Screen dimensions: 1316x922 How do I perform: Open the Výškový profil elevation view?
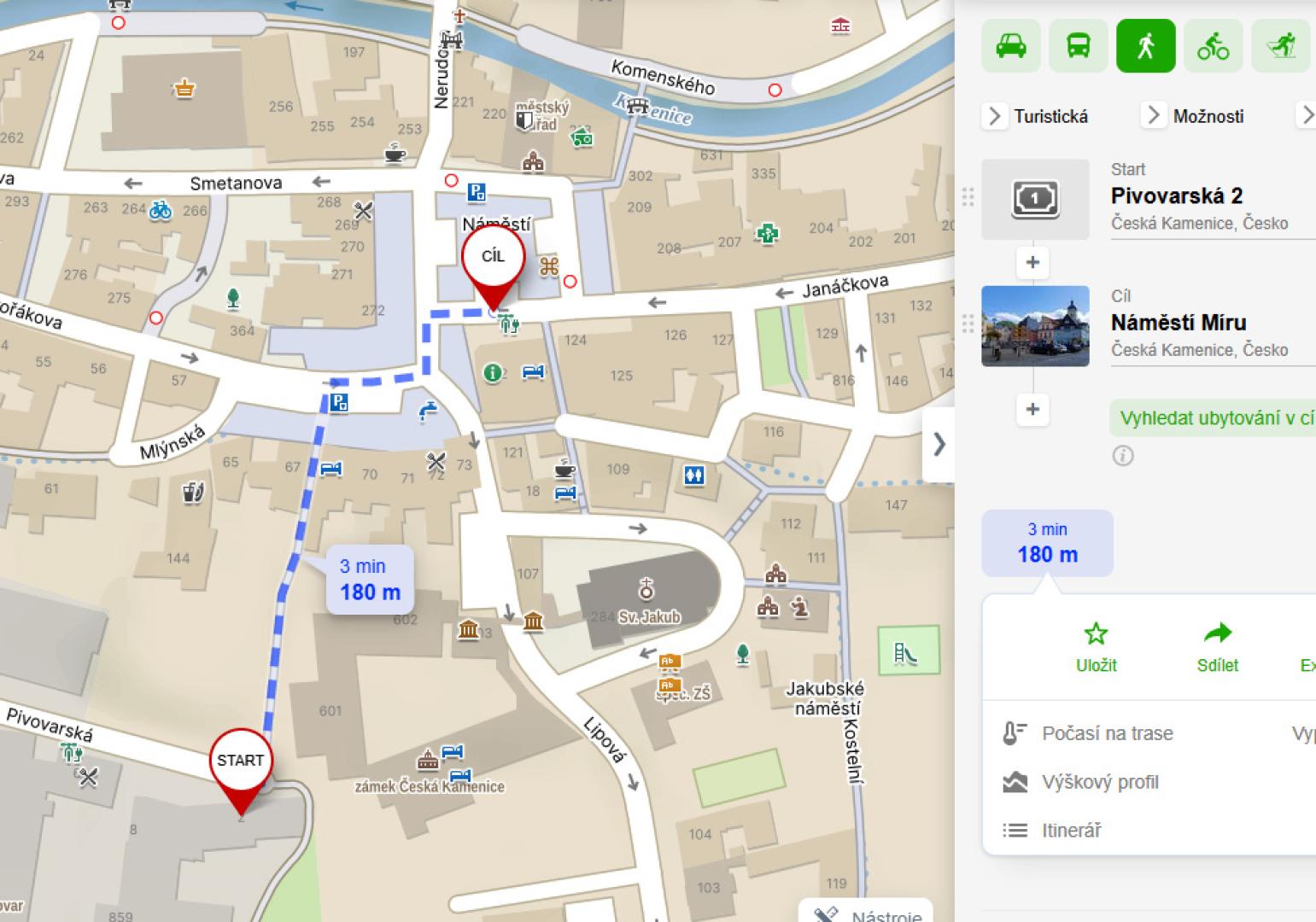pos(1100,782)
